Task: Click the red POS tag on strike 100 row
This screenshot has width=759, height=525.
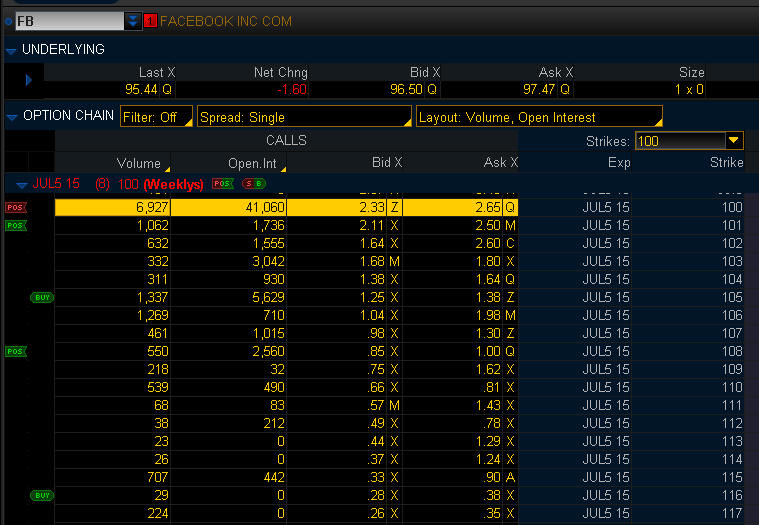Action: coord(14,207)
